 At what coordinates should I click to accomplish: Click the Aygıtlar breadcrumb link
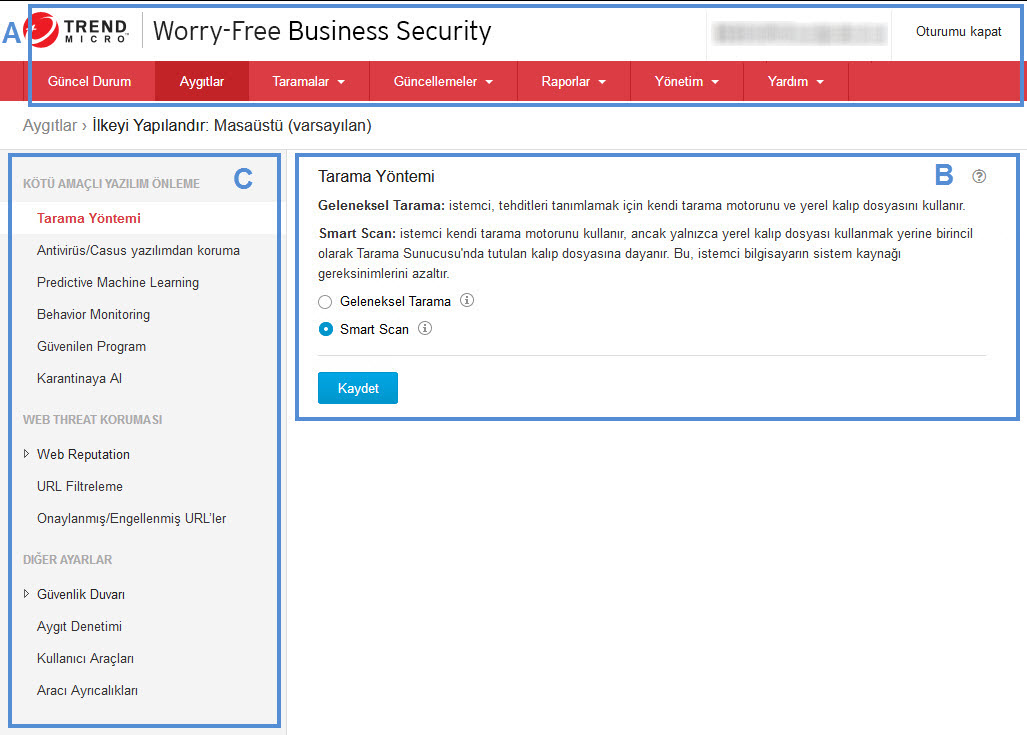(x=49, y=126)
